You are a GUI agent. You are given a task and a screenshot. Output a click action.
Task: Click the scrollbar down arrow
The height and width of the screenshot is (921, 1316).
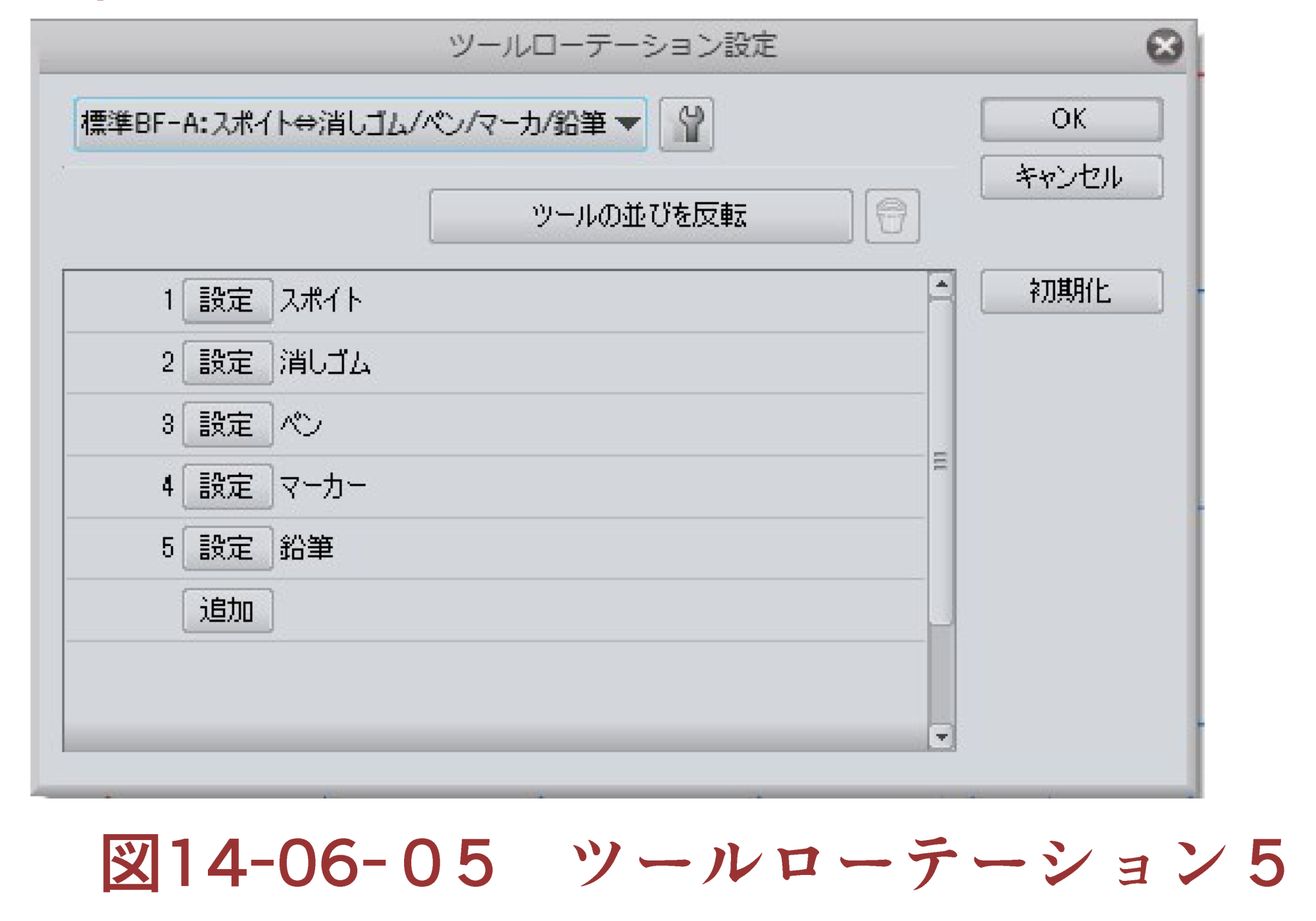coord(942,737)
